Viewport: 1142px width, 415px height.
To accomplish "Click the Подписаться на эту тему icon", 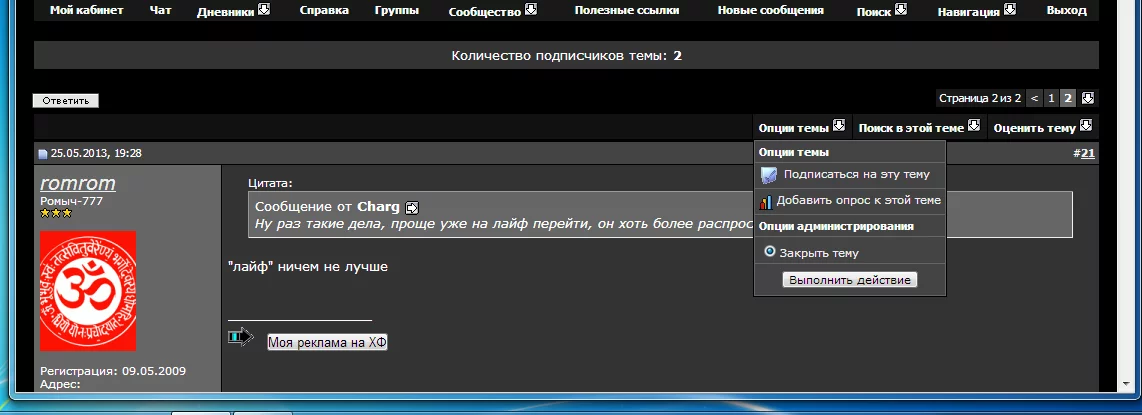I will (x=769, y=175).
